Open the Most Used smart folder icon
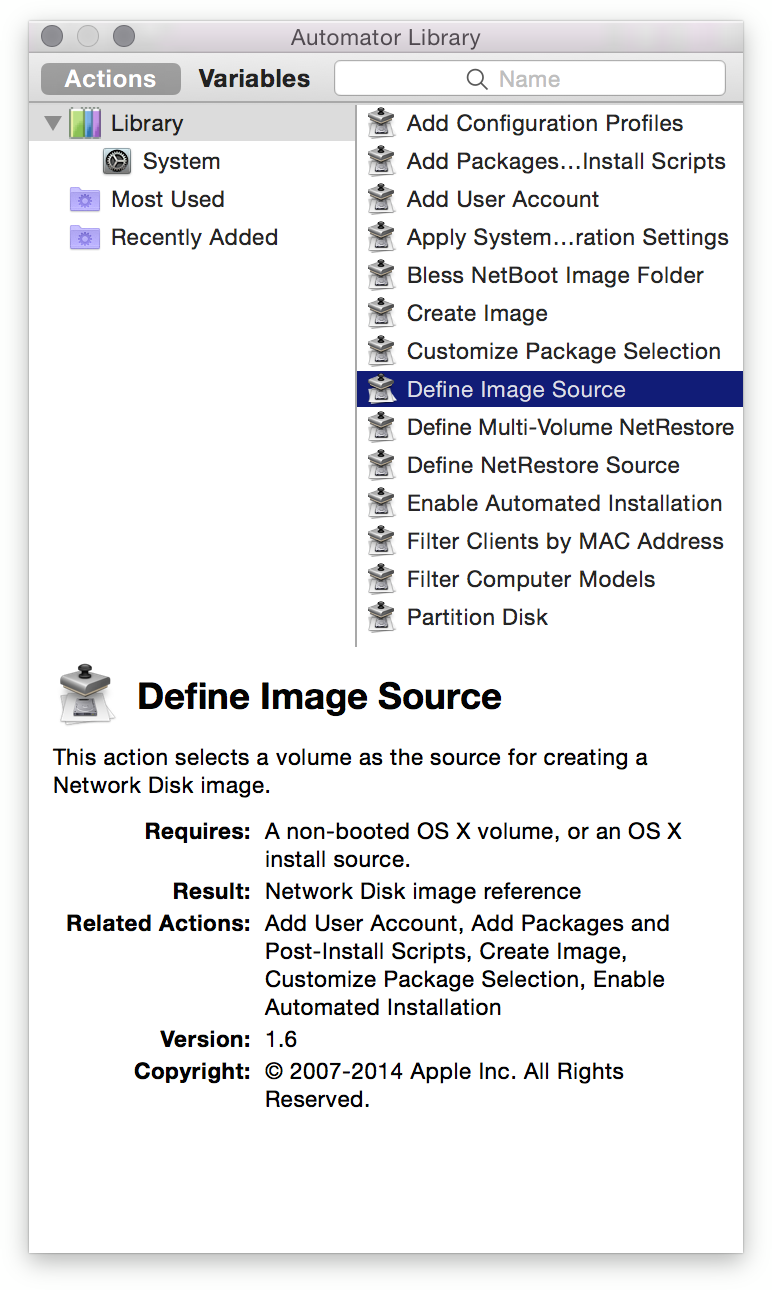Viewport: 772px width, 1290px height. click(x=85, y=200)
